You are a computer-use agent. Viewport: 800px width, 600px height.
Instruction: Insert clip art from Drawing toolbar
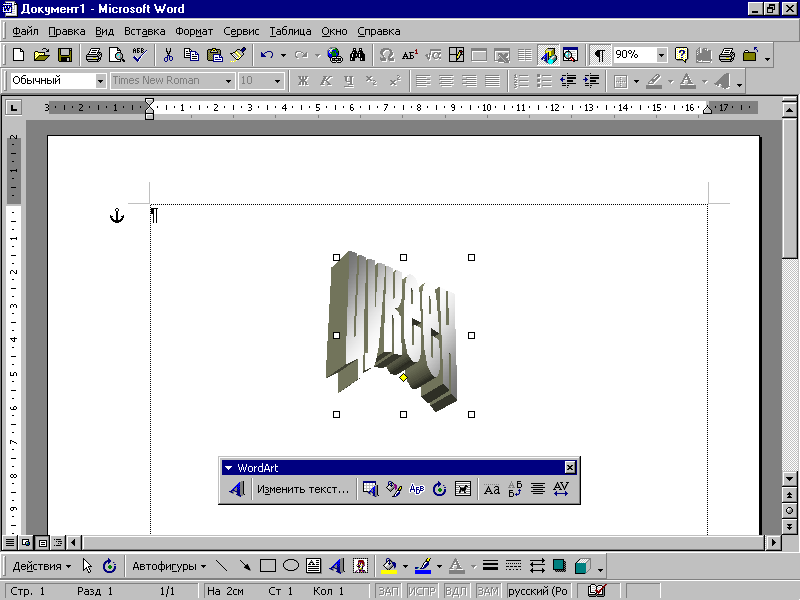360,566
